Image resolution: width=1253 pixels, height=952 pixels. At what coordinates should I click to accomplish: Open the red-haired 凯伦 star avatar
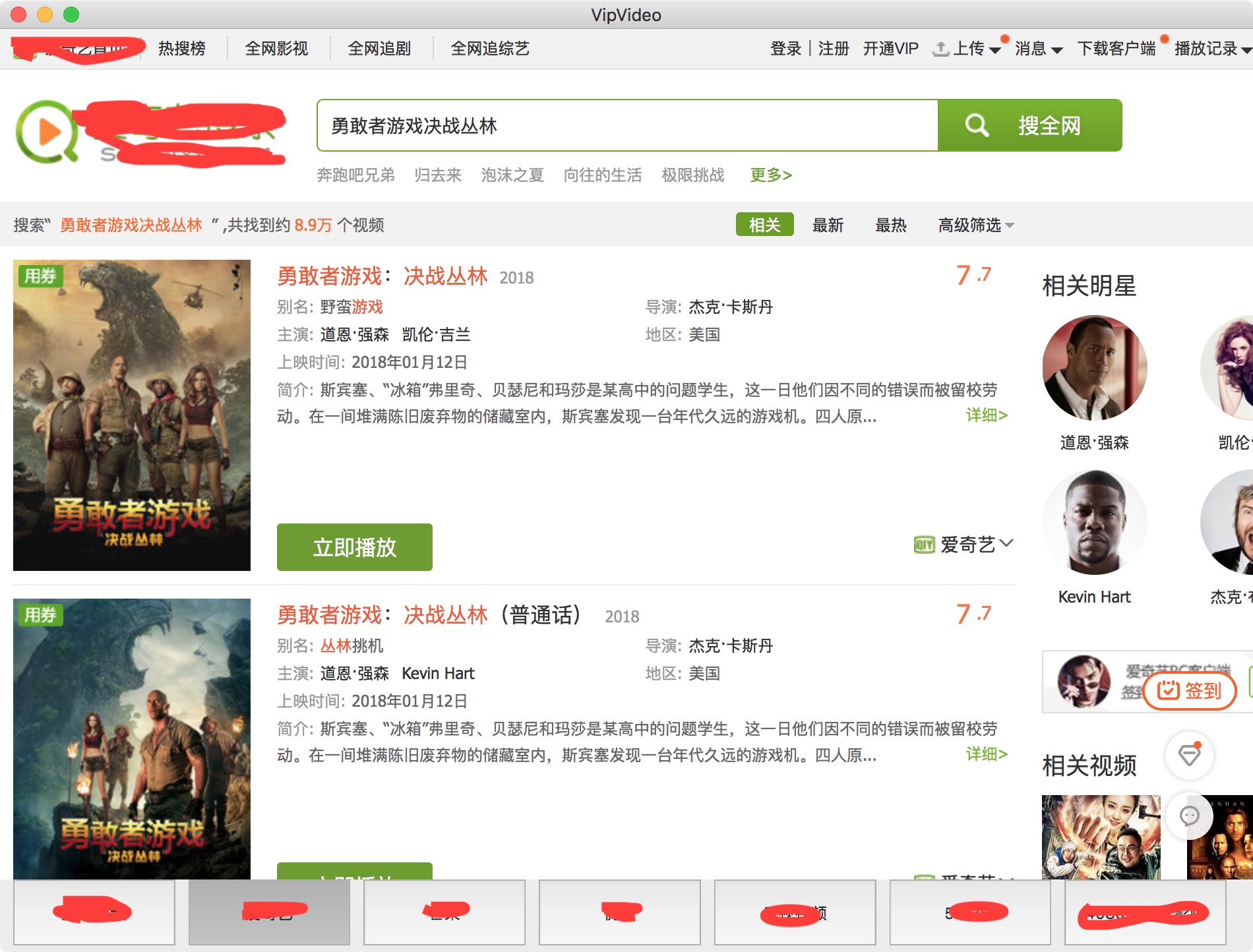pyautogui.click(x=1228, y=368)
